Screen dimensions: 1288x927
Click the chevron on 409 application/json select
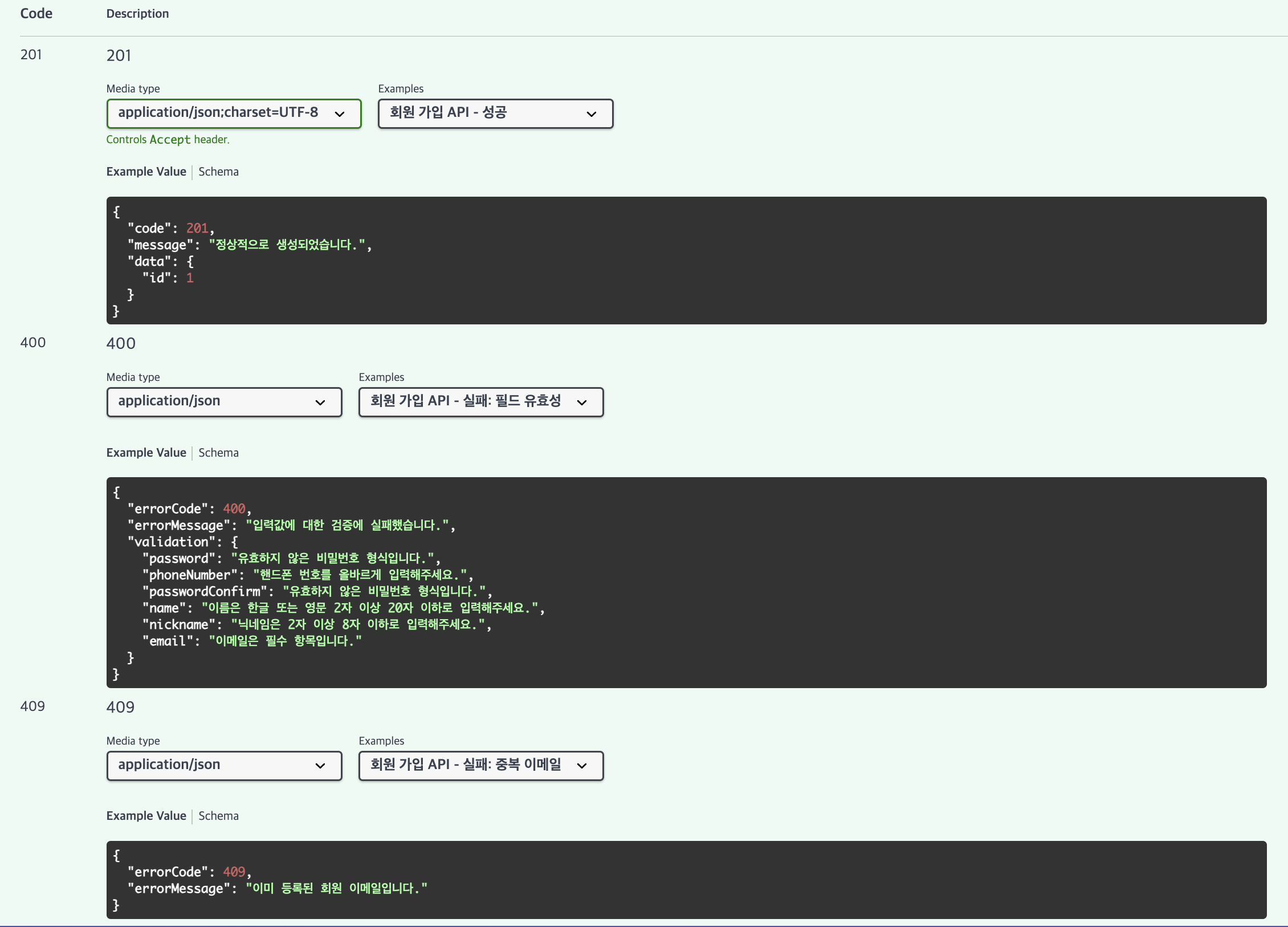(x=320, y=766)
